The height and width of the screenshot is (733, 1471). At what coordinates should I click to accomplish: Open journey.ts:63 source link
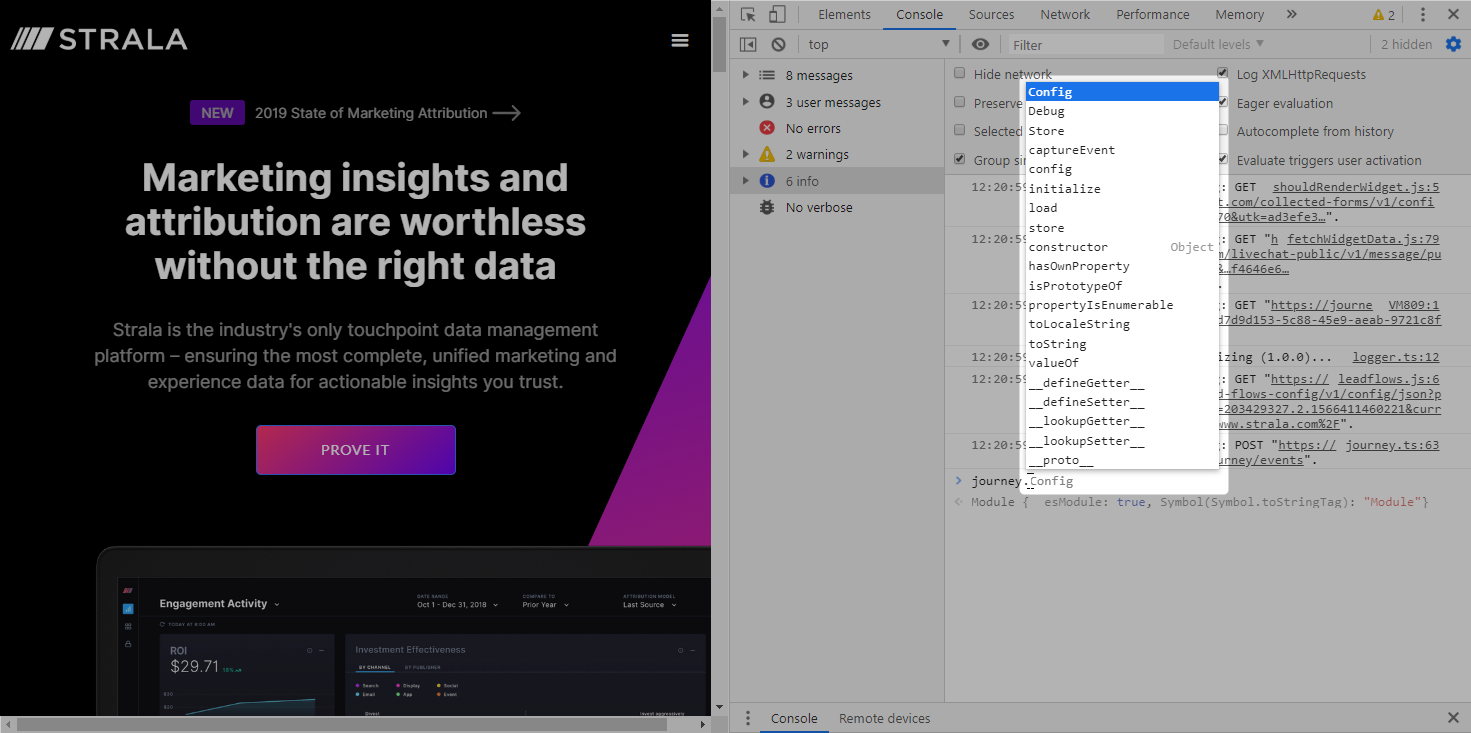coord(1393,445)
